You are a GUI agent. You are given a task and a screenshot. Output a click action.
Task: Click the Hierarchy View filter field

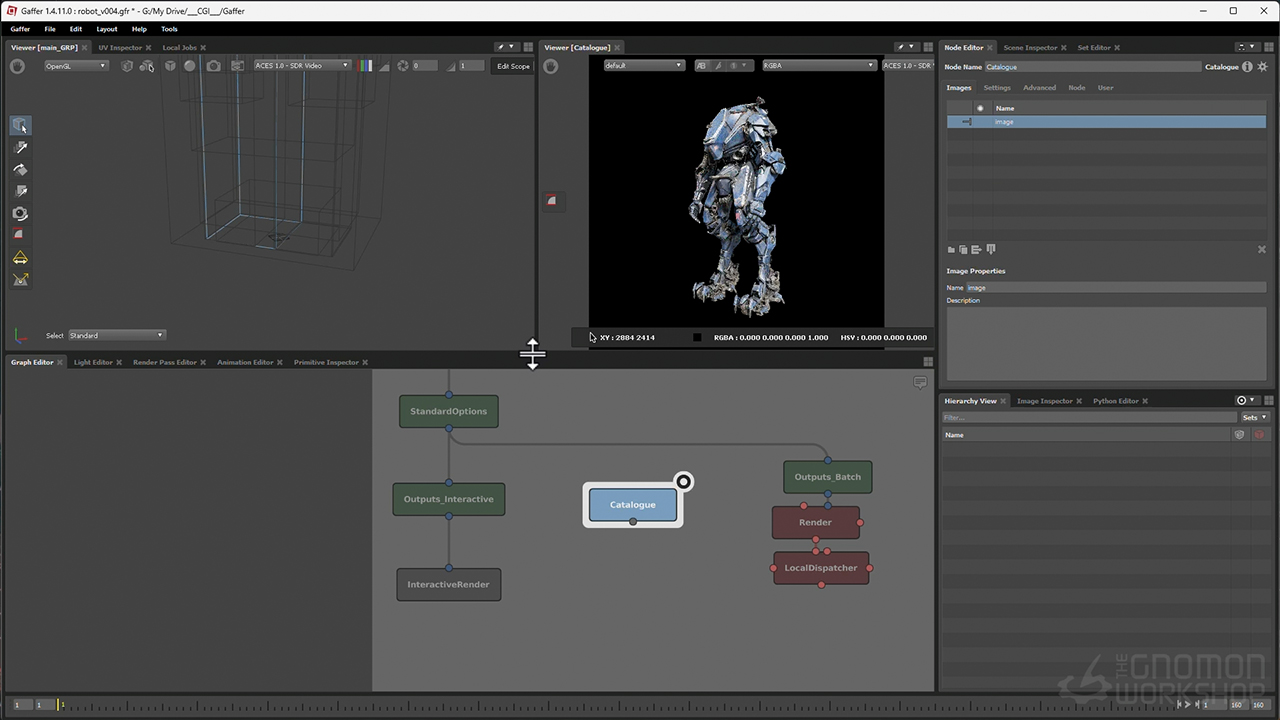(x=1088, y=417)
